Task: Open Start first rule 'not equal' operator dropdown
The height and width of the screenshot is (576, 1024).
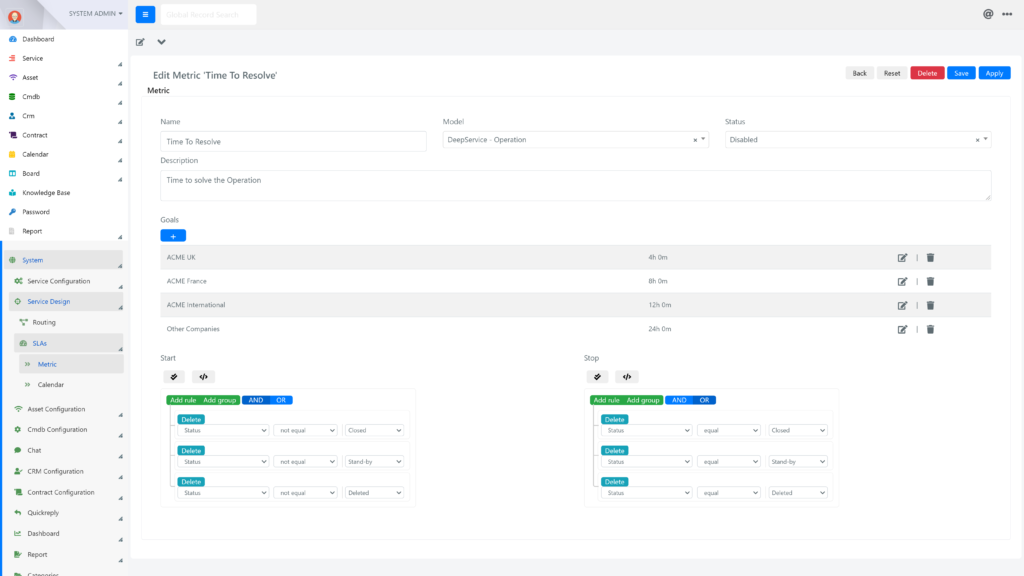Action: pyautogui.click(x=306, y=430)
